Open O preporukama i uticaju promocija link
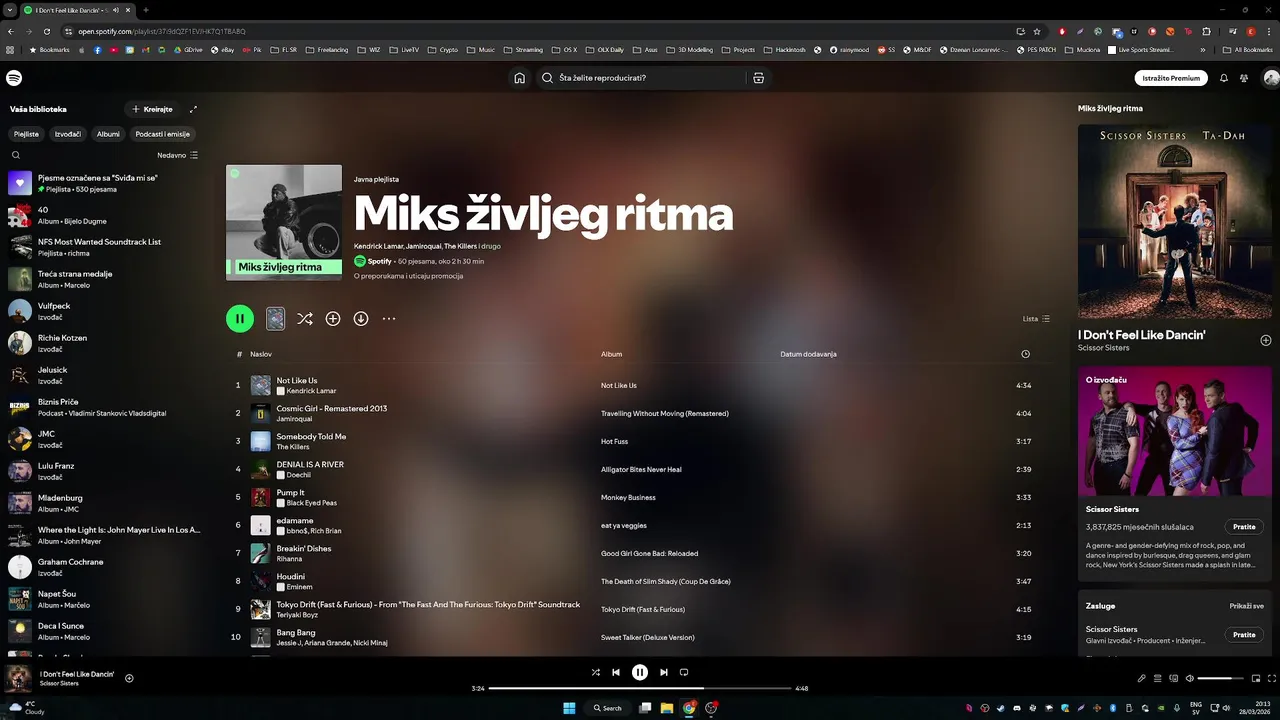Image resolution: width=1280 pixels, height=720 pixels. pos(408,276)
